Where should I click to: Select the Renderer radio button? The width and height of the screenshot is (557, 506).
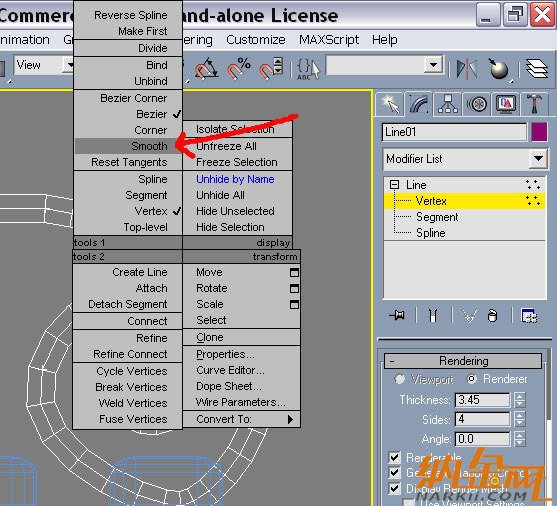click(471, 379)
